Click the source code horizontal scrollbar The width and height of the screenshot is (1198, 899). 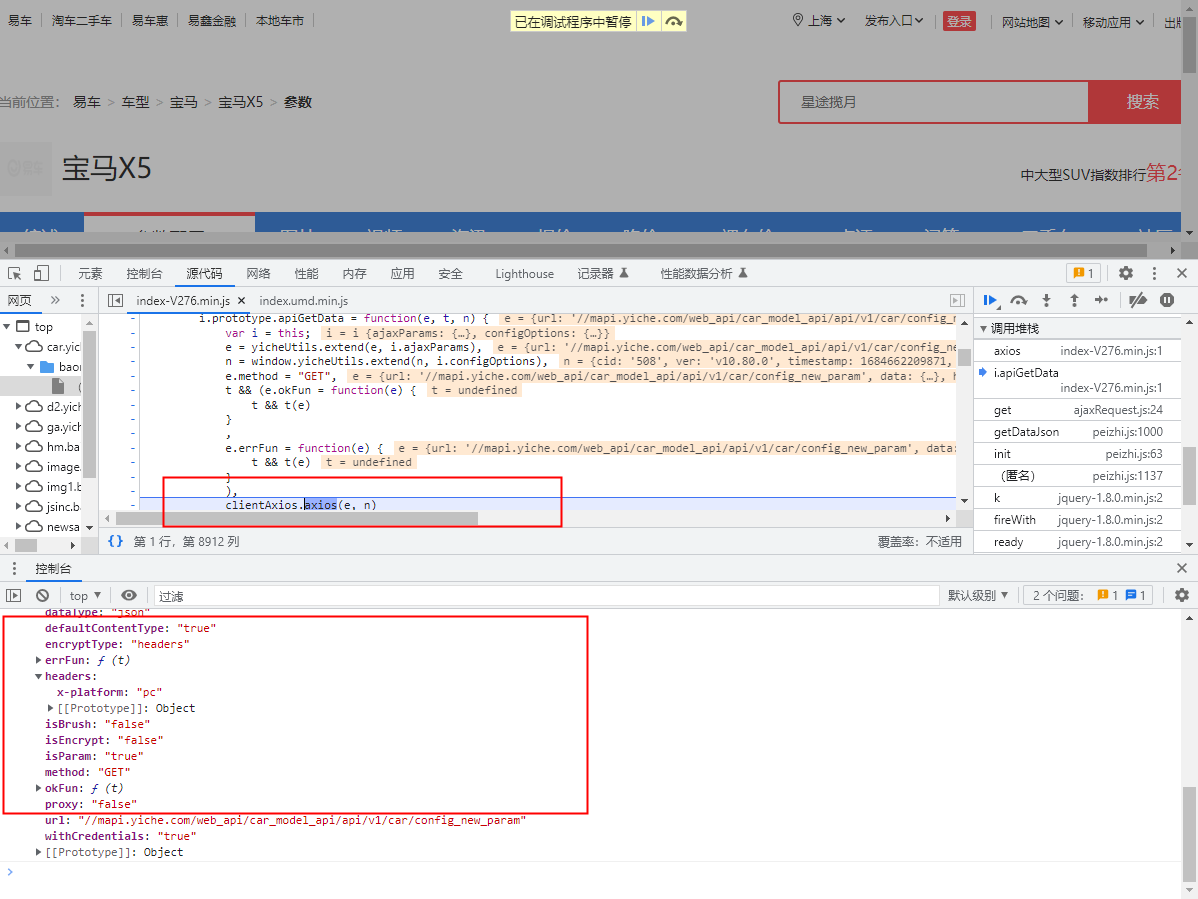tap(296, 519)
